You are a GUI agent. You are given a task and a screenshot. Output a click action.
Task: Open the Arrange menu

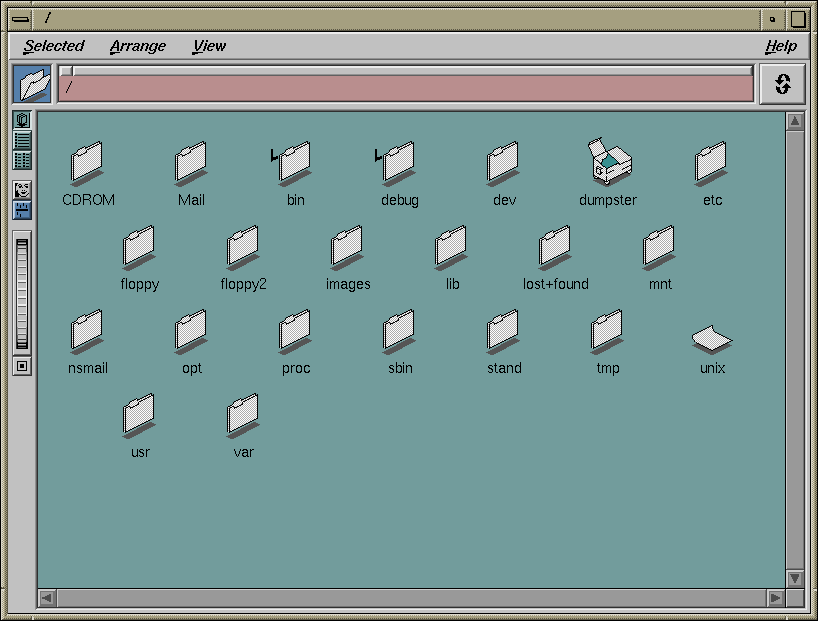tap(138, 46)
